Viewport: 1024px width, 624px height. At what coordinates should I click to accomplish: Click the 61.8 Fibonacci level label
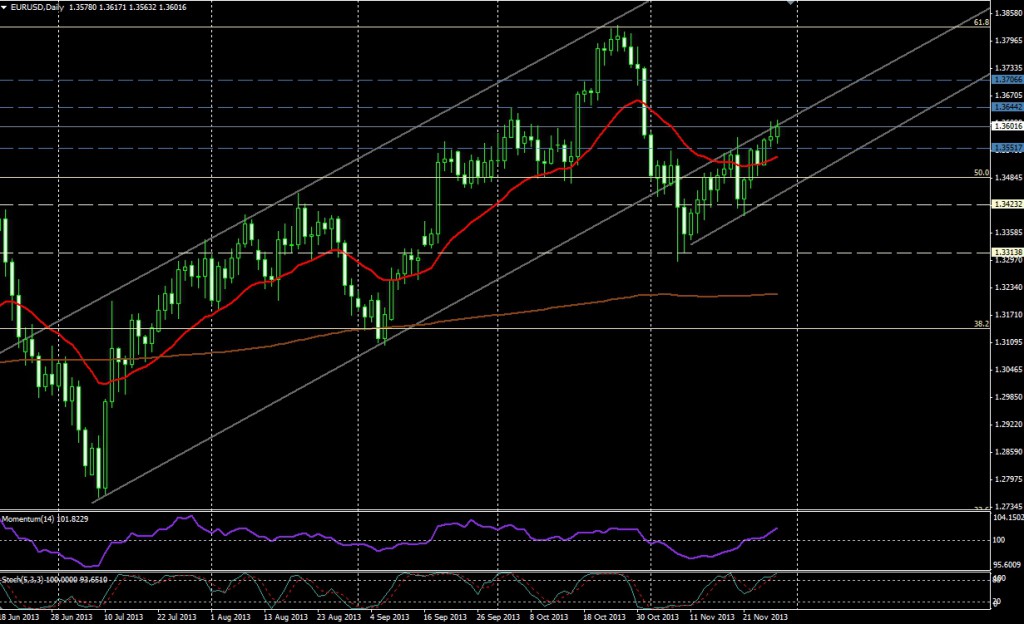point(981,22)
